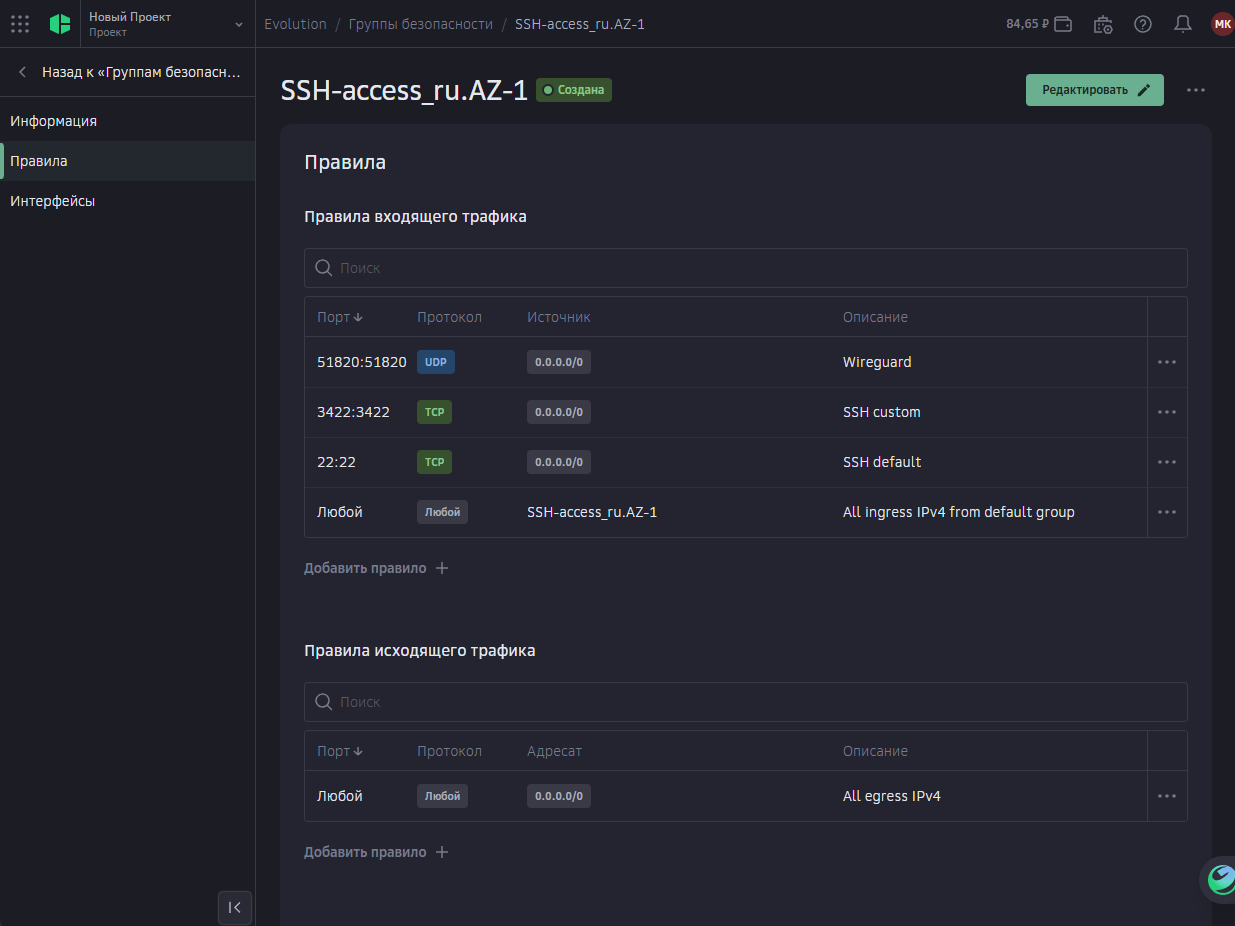Click the 22:22 port cell

point(336,462)
